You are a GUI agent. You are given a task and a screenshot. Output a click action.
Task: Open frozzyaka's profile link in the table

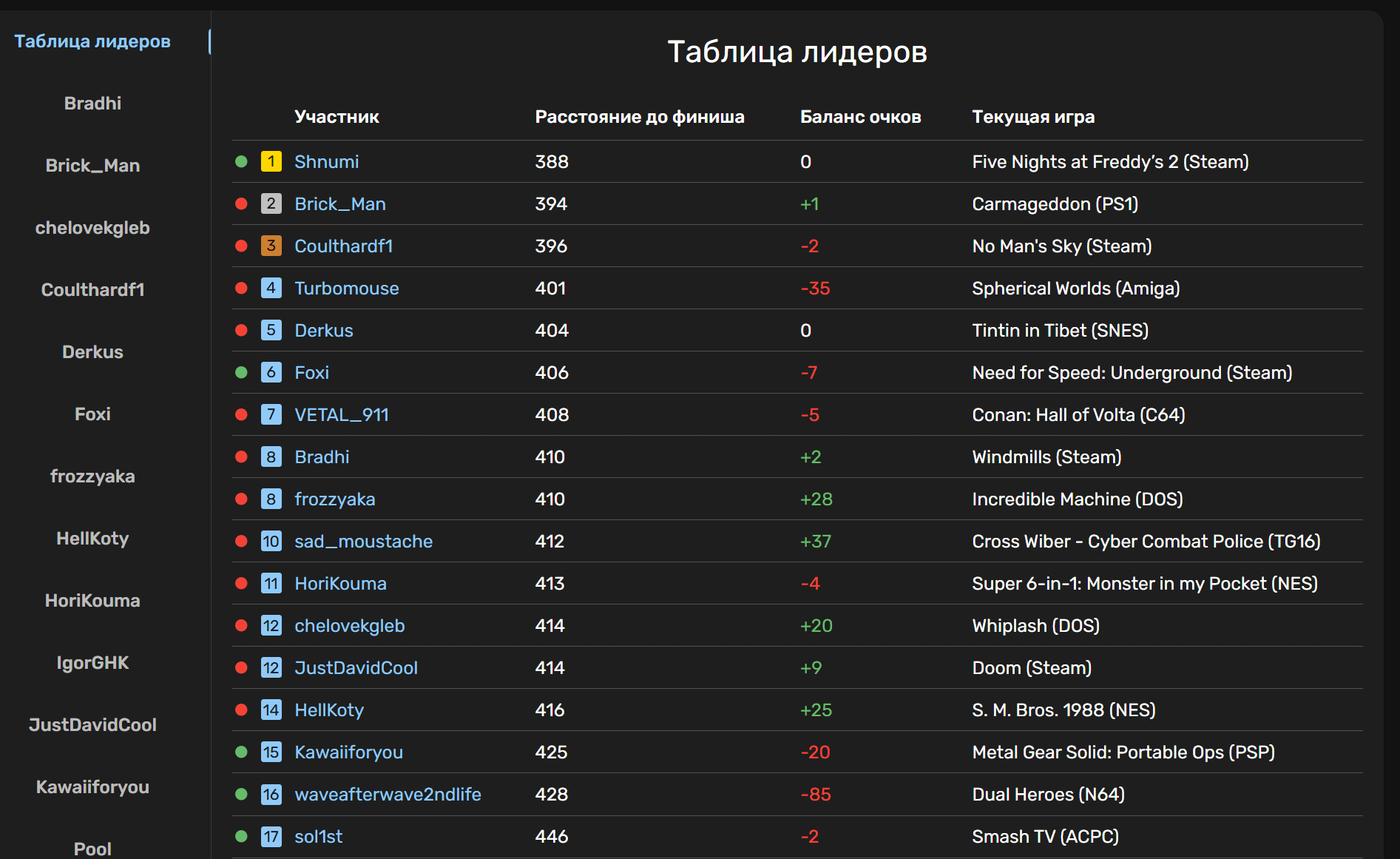pyautogui.click(x=334, y=499)
